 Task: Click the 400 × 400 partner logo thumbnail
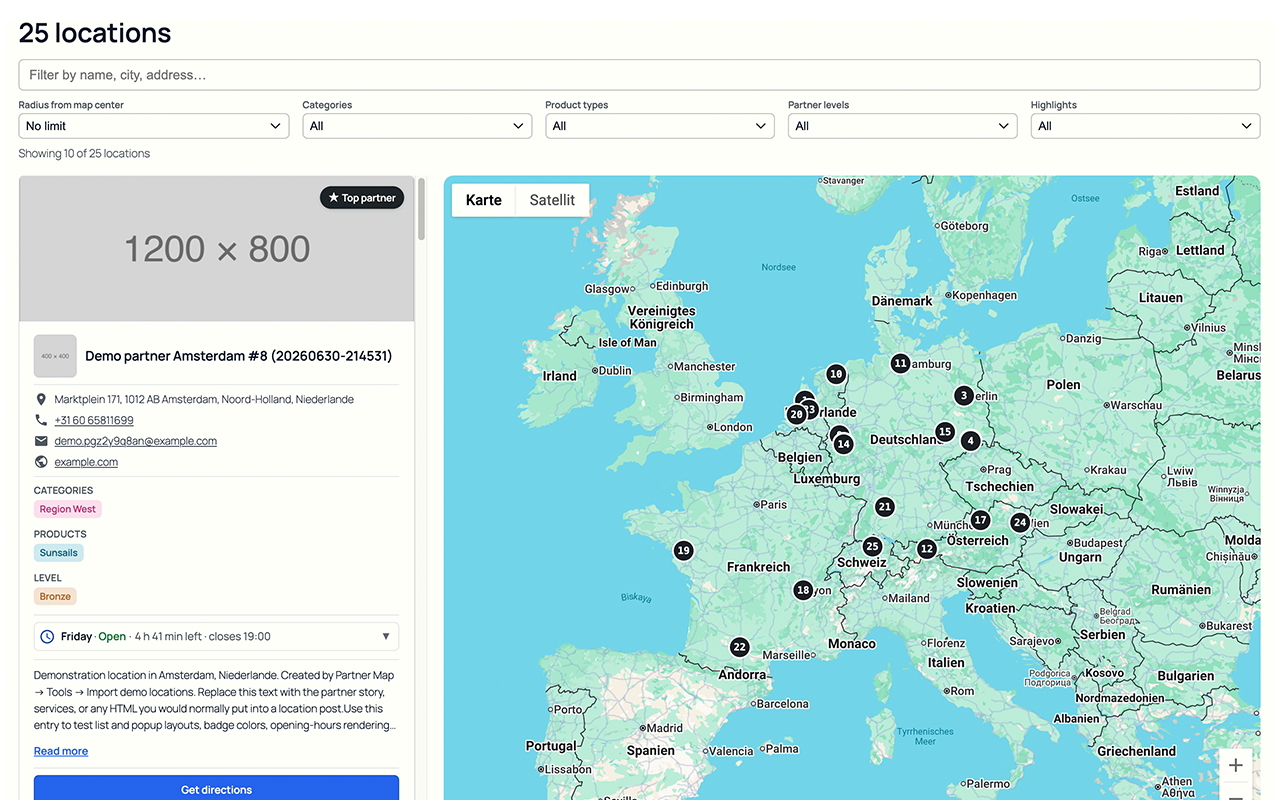(55, 356)
